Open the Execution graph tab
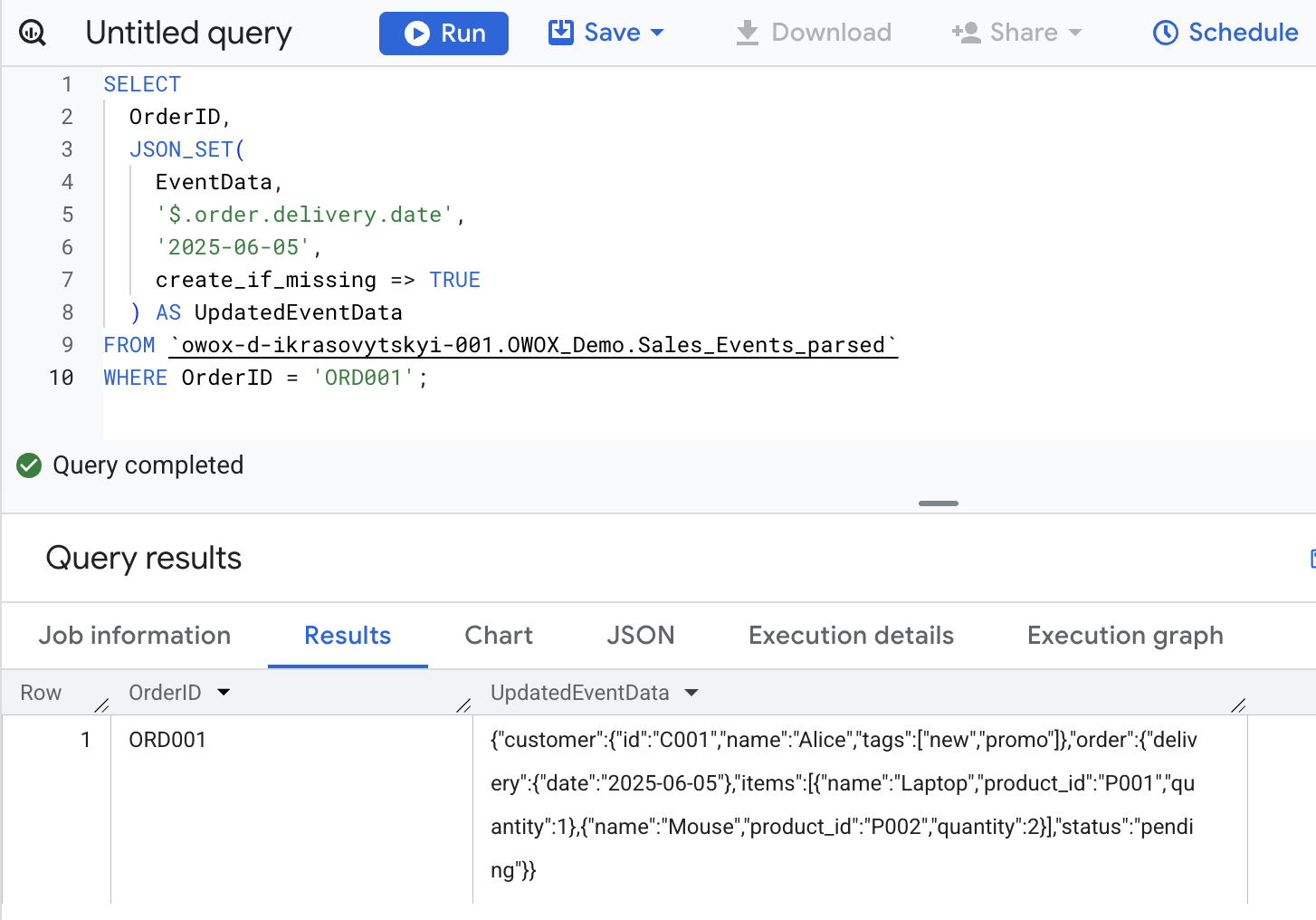1316x920 pixels. coord(1125,636)
